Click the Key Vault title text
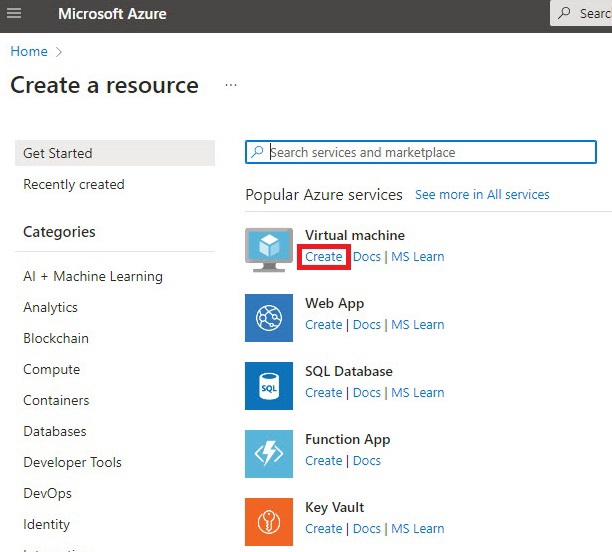The image size is (612, 552). (334, 507)
